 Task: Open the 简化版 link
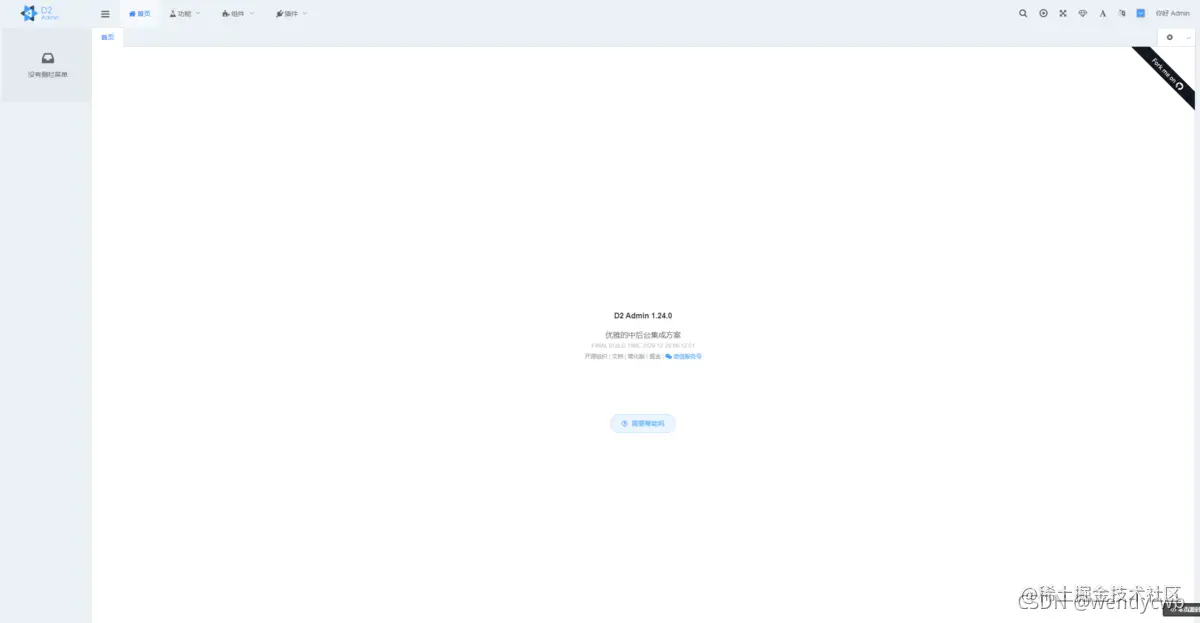click(636, 356)
